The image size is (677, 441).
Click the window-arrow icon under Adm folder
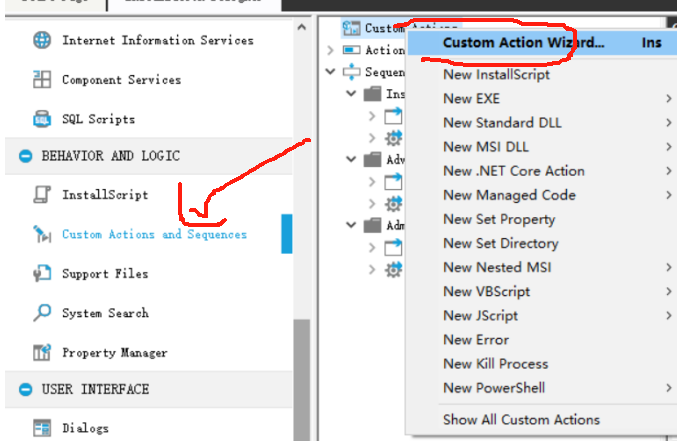[x=393, y=247]
